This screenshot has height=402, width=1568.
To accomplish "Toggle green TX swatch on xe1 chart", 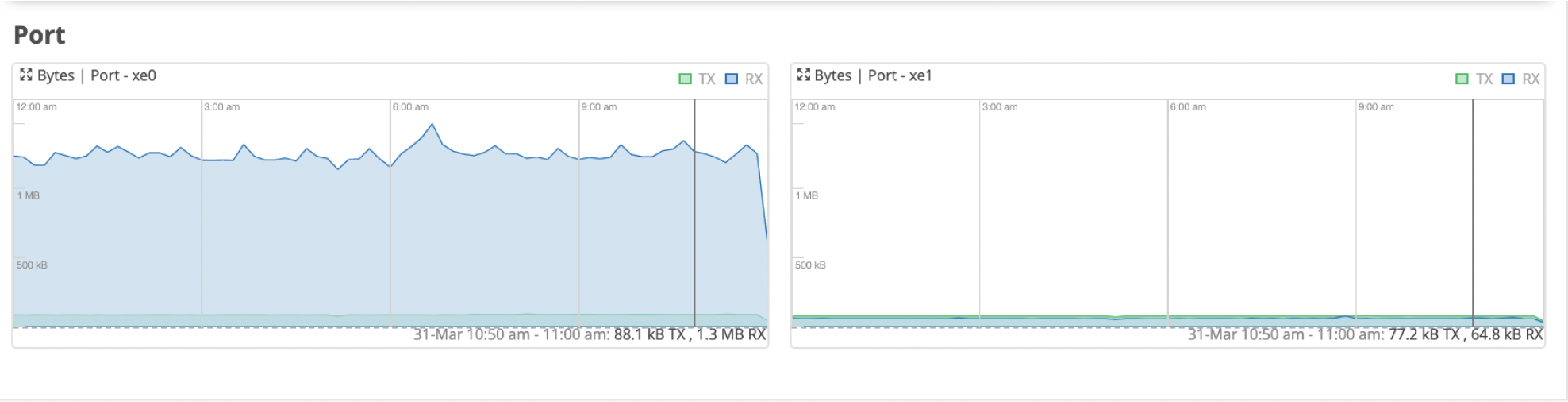I will [x=1462, y=79].
